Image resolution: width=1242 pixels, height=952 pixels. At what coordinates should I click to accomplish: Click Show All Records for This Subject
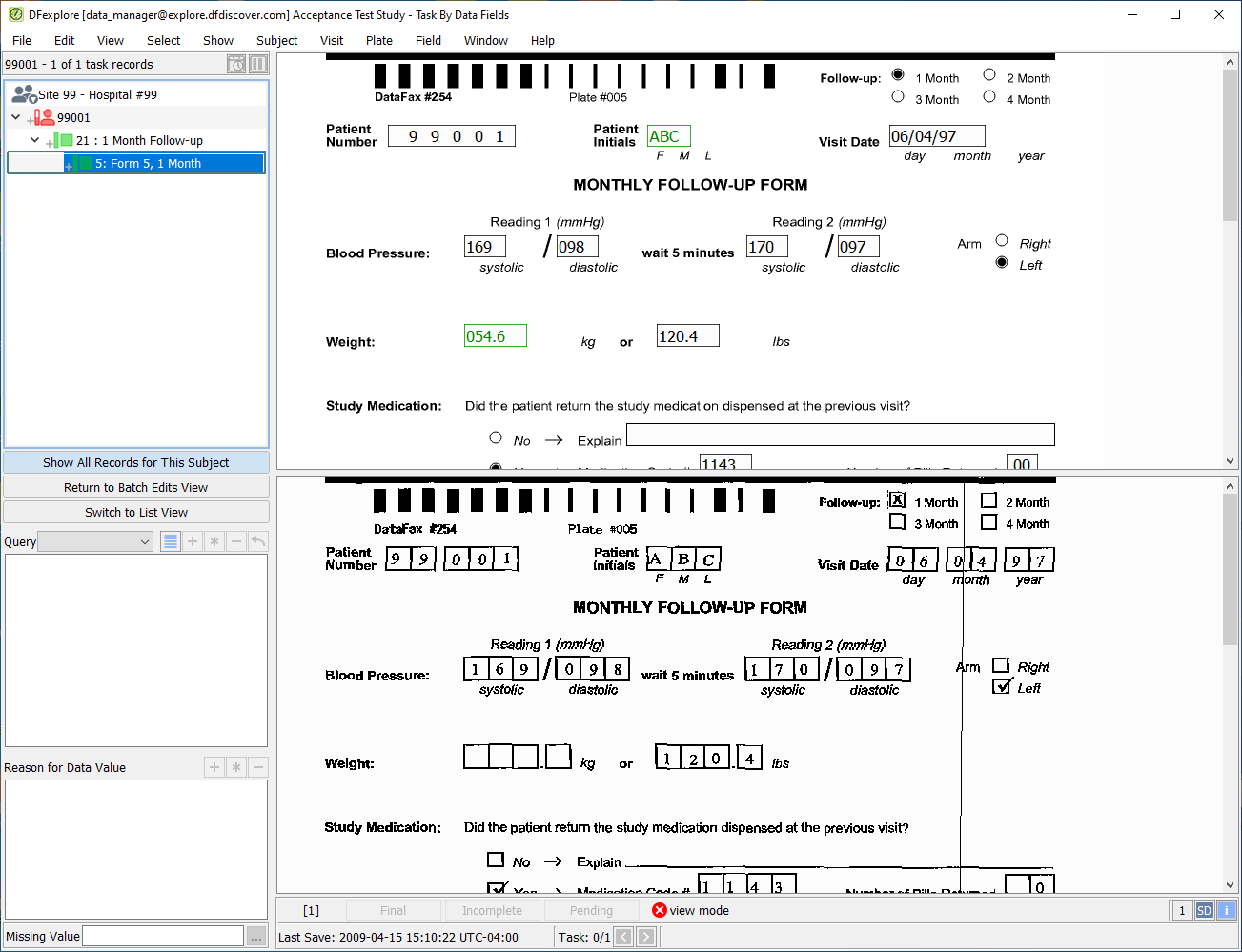tap(136, 462)
